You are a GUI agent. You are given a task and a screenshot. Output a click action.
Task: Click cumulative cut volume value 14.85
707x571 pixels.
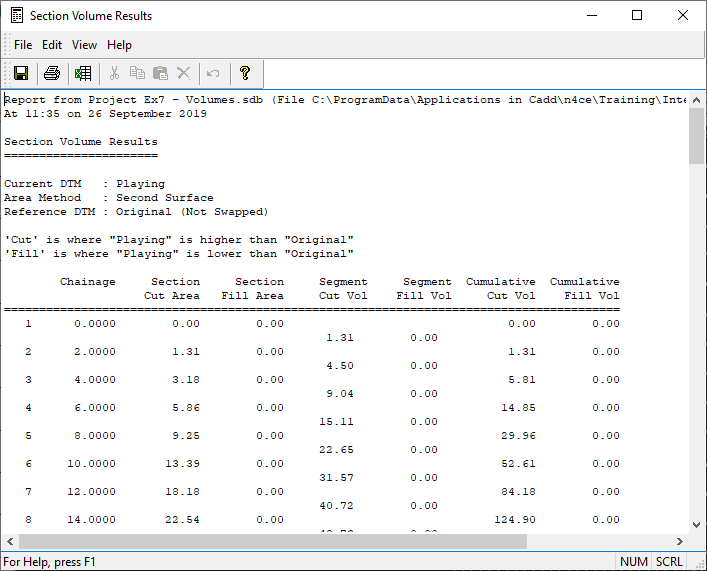(518, 407)
